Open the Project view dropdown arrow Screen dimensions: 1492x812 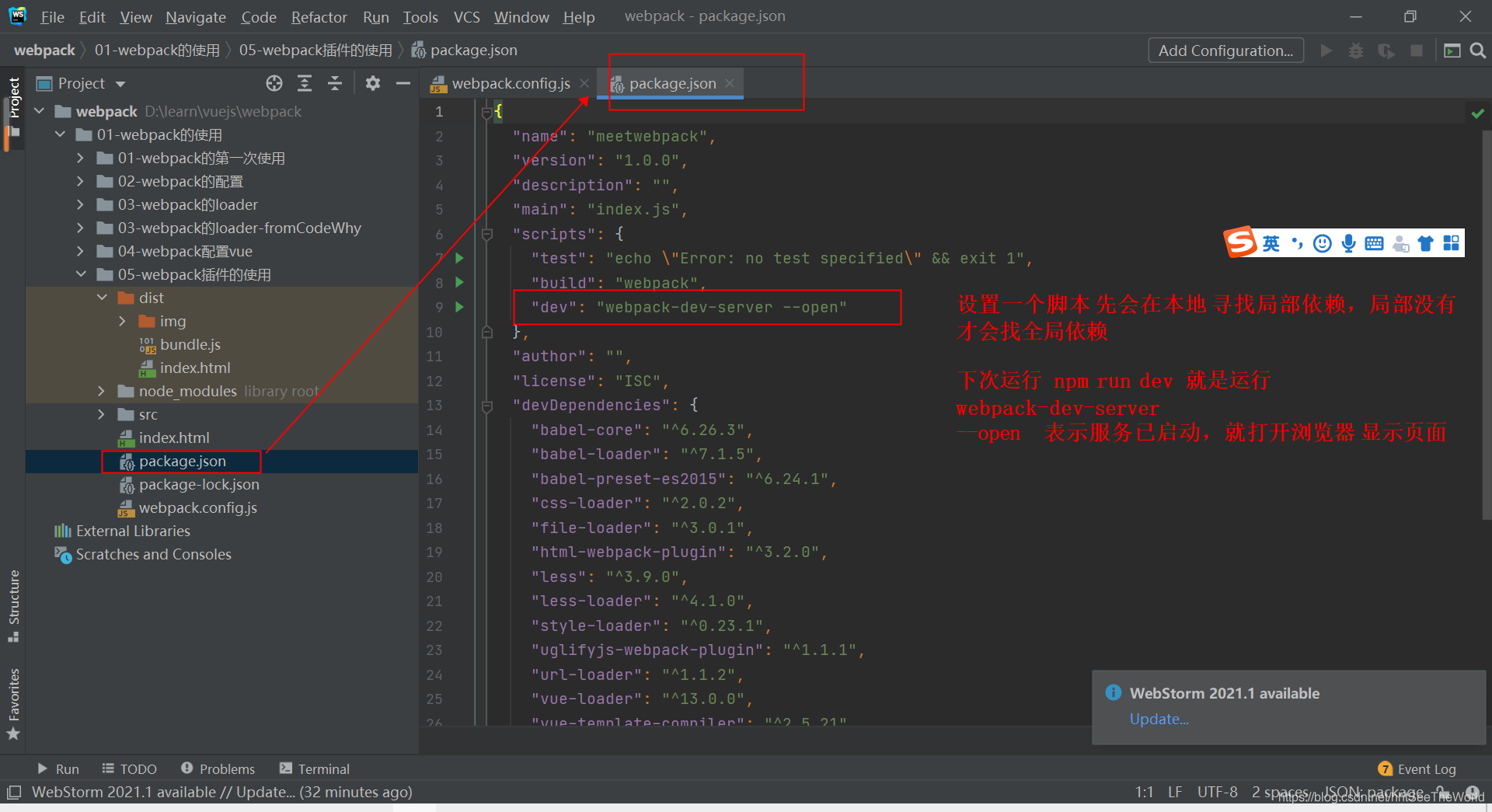120,84
